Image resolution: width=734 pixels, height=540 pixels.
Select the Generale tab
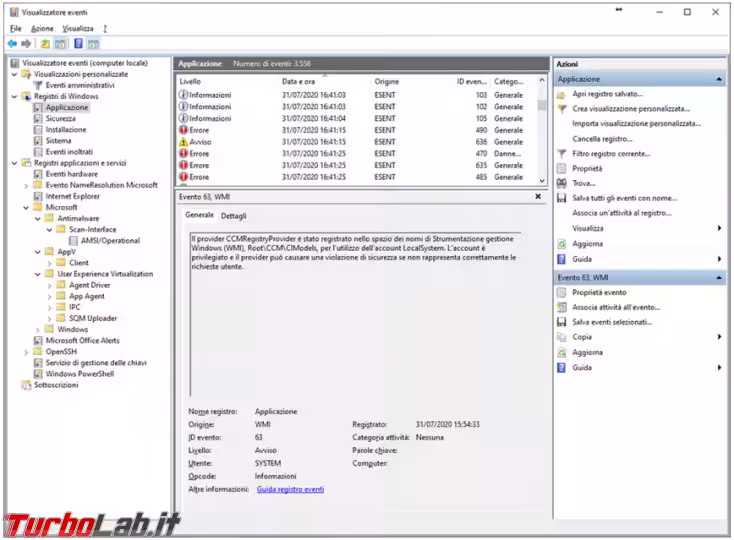pos(199,215)
